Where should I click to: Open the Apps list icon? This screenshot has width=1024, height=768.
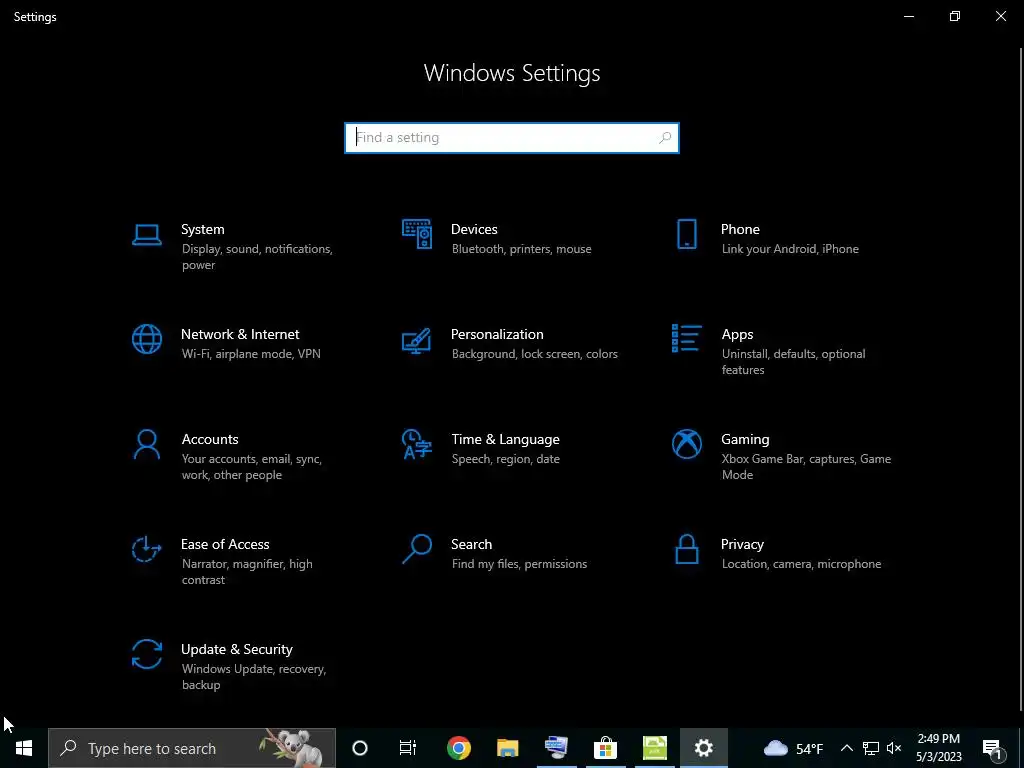(686, 338)
